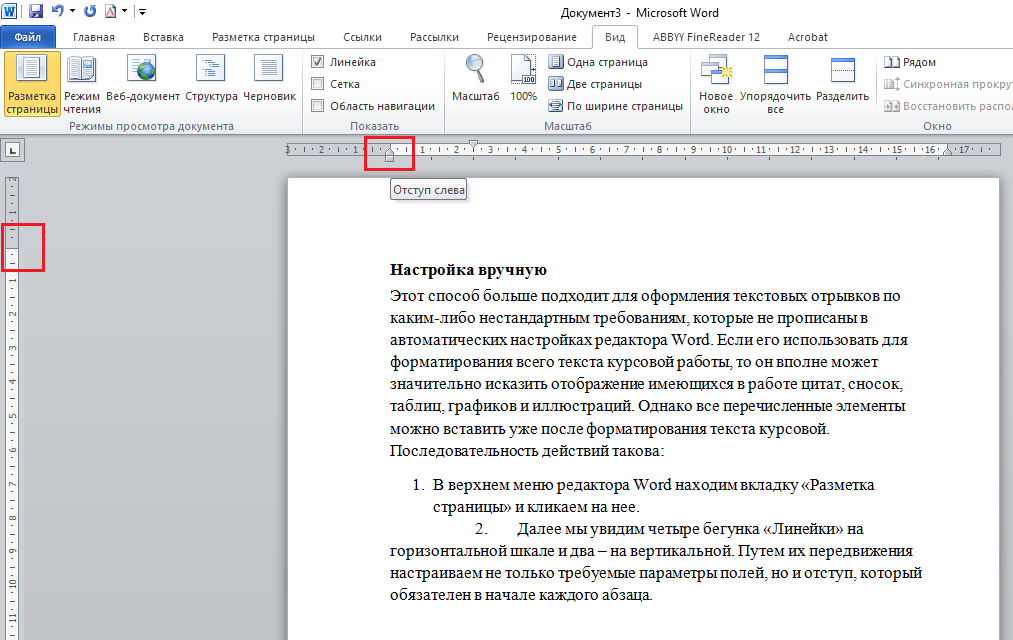Click the Word application icon in title bar
The image size is (1013, 640).
click(x=9, y=11)
